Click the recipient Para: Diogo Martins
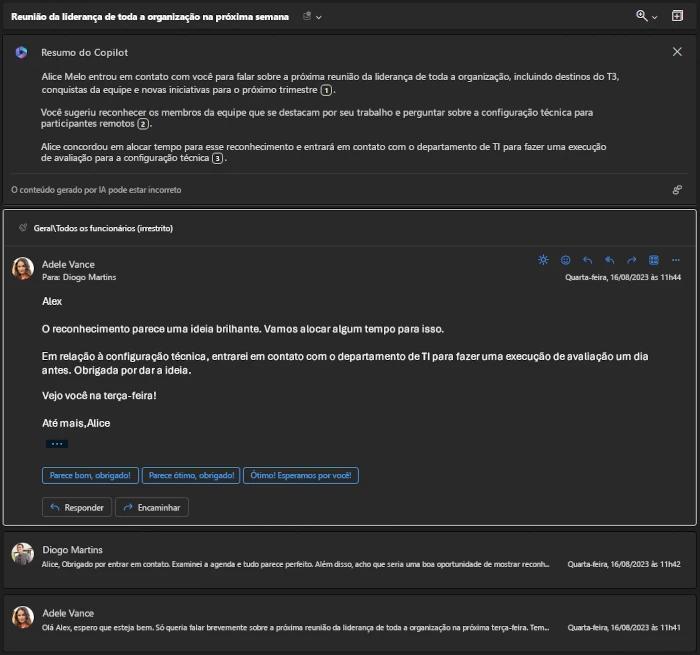 pyautogui.click(x=79, y=277)
